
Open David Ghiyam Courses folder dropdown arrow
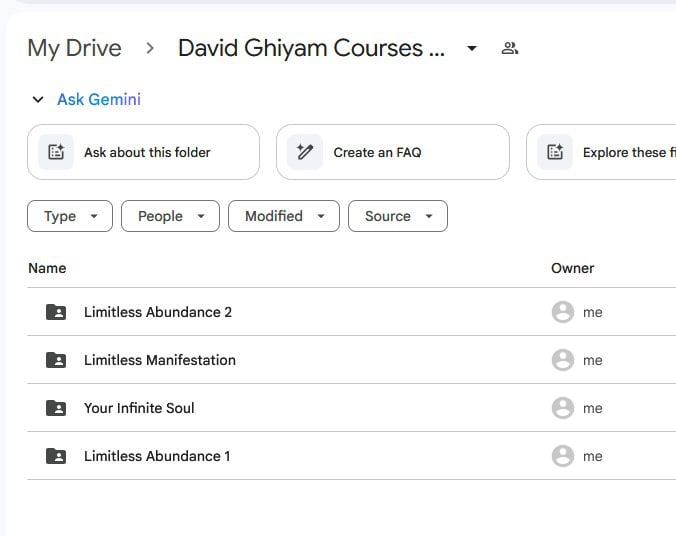tap(472, 48)
